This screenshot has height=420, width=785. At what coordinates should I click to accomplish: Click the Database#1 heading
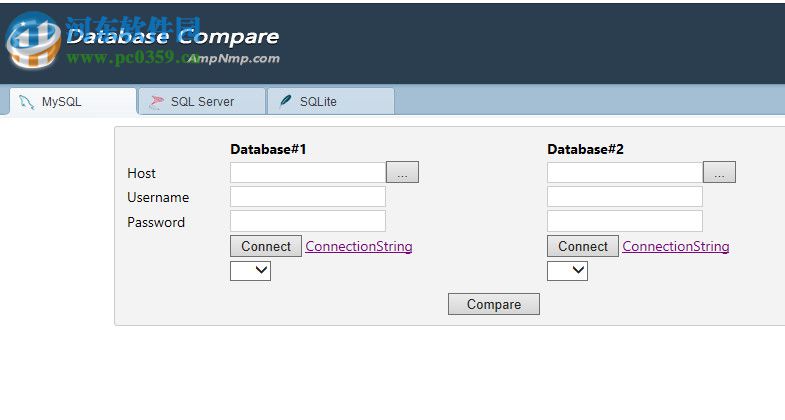268,149
